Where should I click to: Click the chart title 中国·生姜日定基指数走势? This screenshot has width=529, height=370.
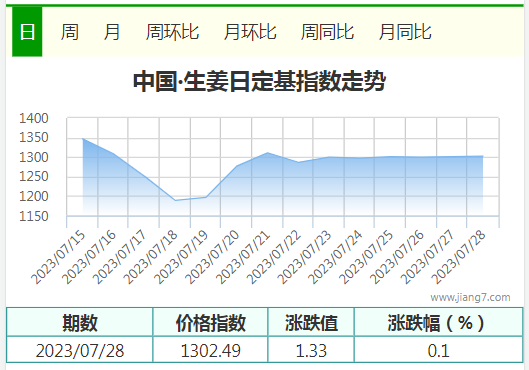tap(259, 81)
